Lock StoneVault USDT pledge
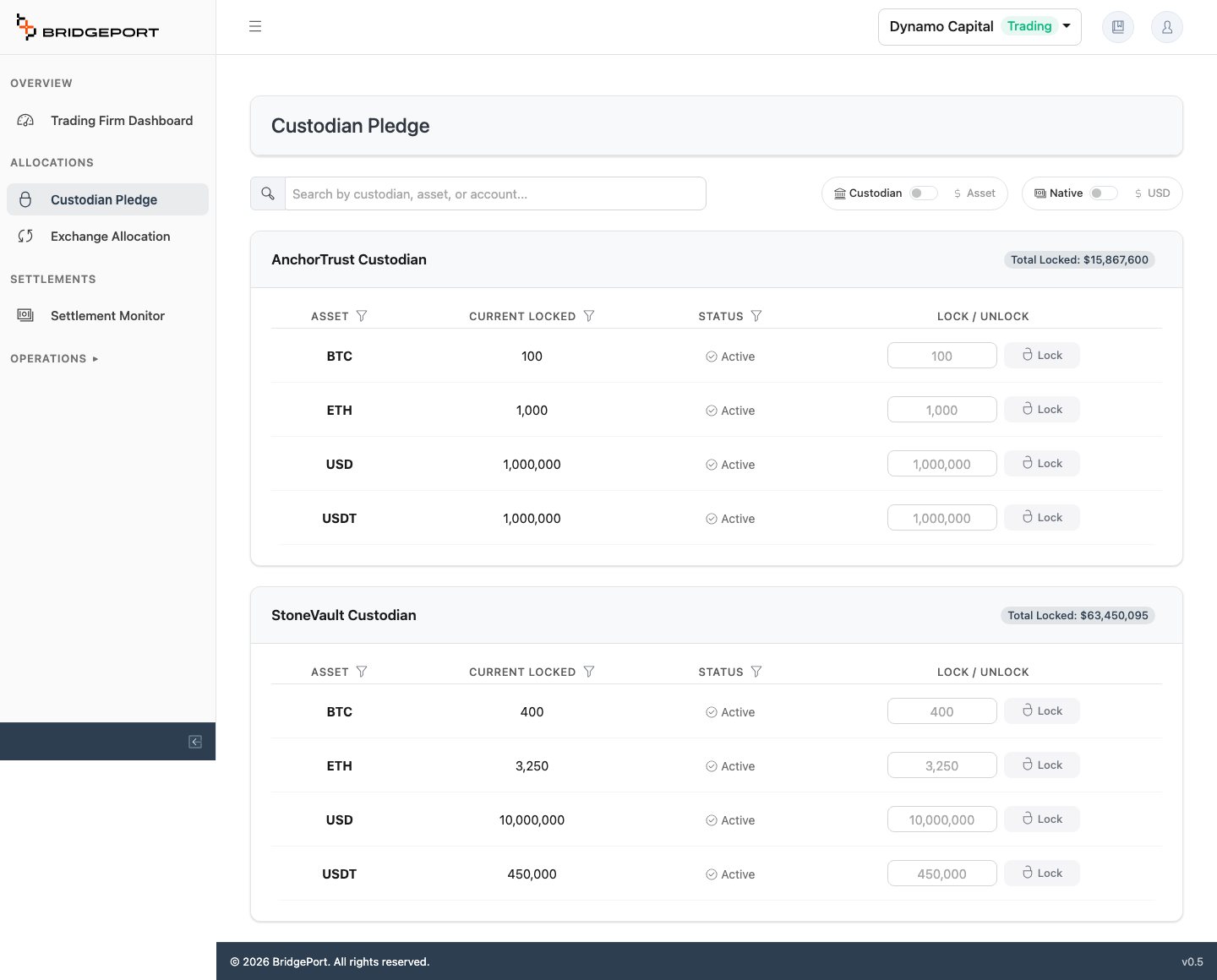This screenshot has height=980, width=1217. 1042,874
